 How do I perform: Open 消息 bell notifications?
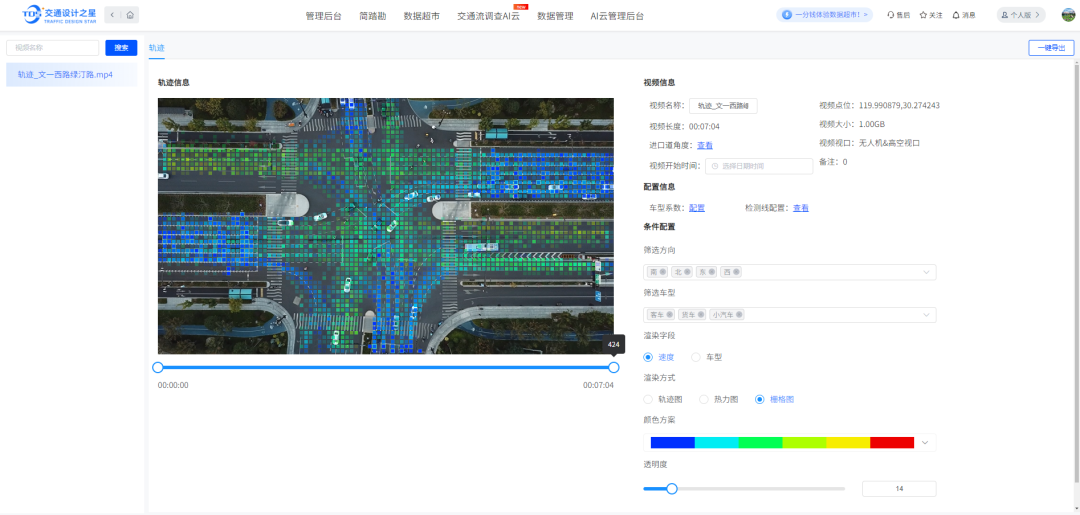(956, 14)
